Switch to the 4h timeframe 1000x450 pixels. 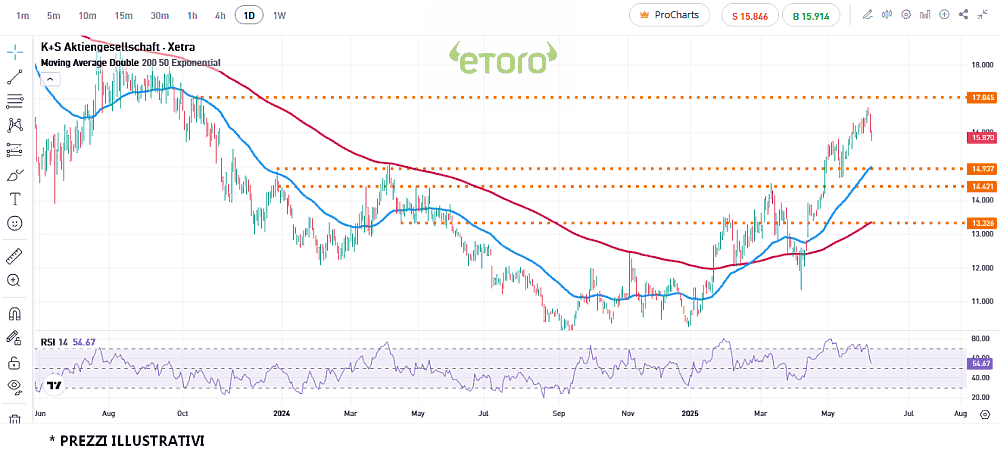[220, 15]
